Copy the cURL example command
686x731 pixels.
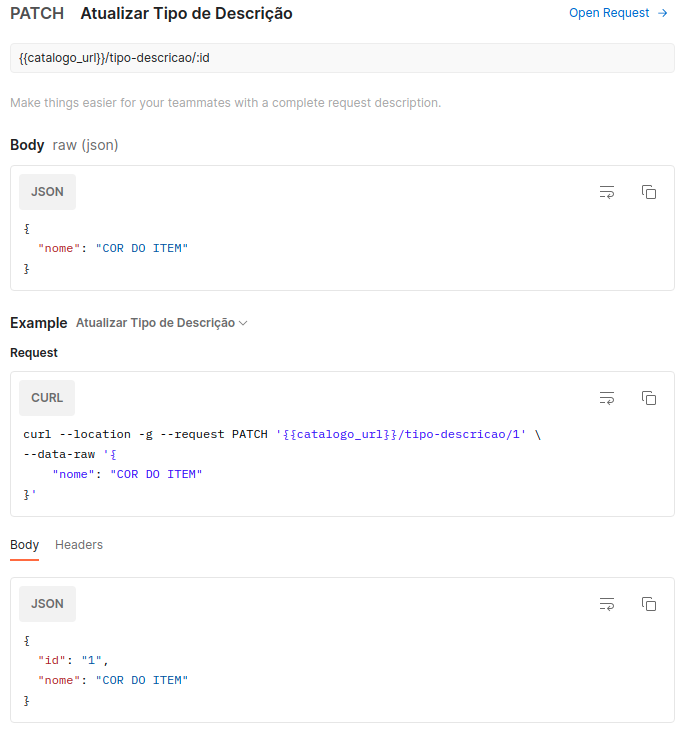649,398
